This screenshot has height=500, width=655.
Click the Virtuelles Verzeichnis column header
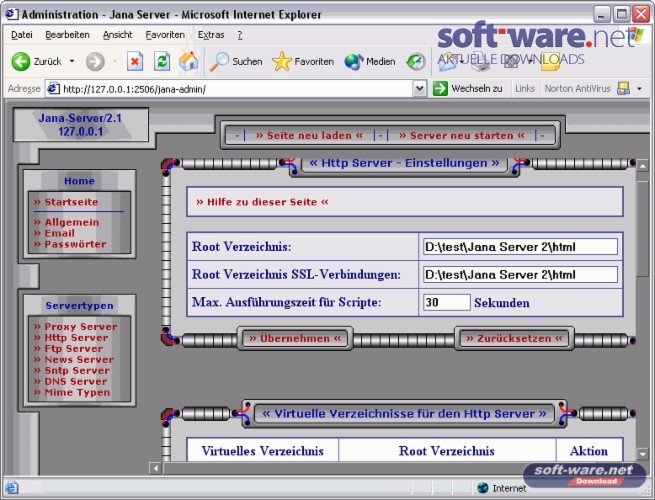pos(262,451)
